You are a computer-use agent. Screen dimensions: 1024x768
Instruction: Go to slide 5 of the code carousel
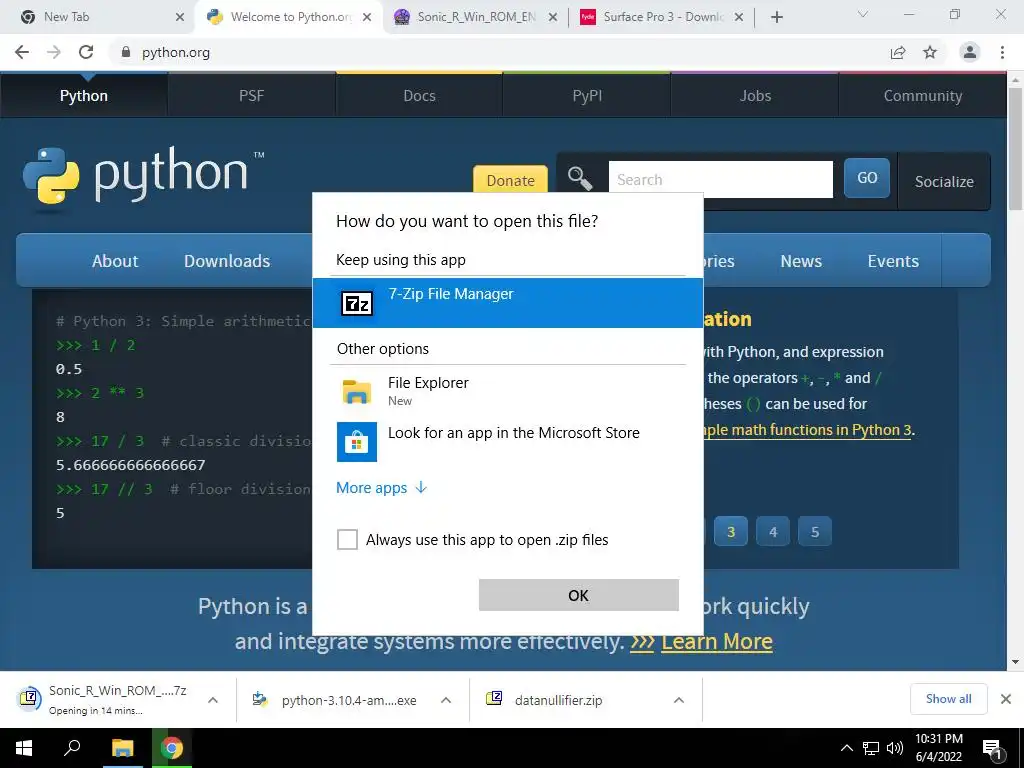pyautogui.click(x=815, y=532)
